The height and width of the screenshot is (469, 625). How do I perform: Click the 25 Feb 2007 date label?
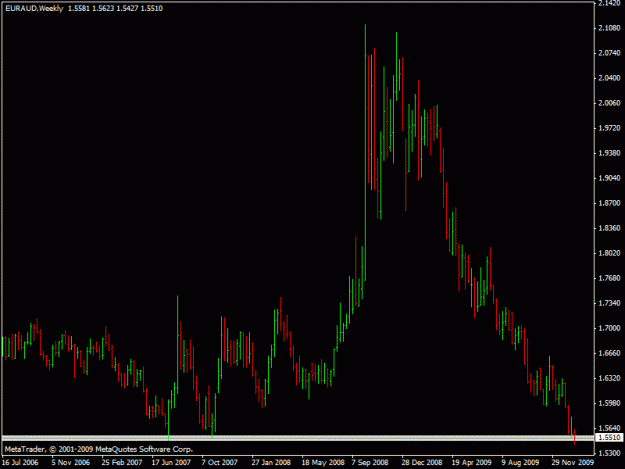coord(122,463)
